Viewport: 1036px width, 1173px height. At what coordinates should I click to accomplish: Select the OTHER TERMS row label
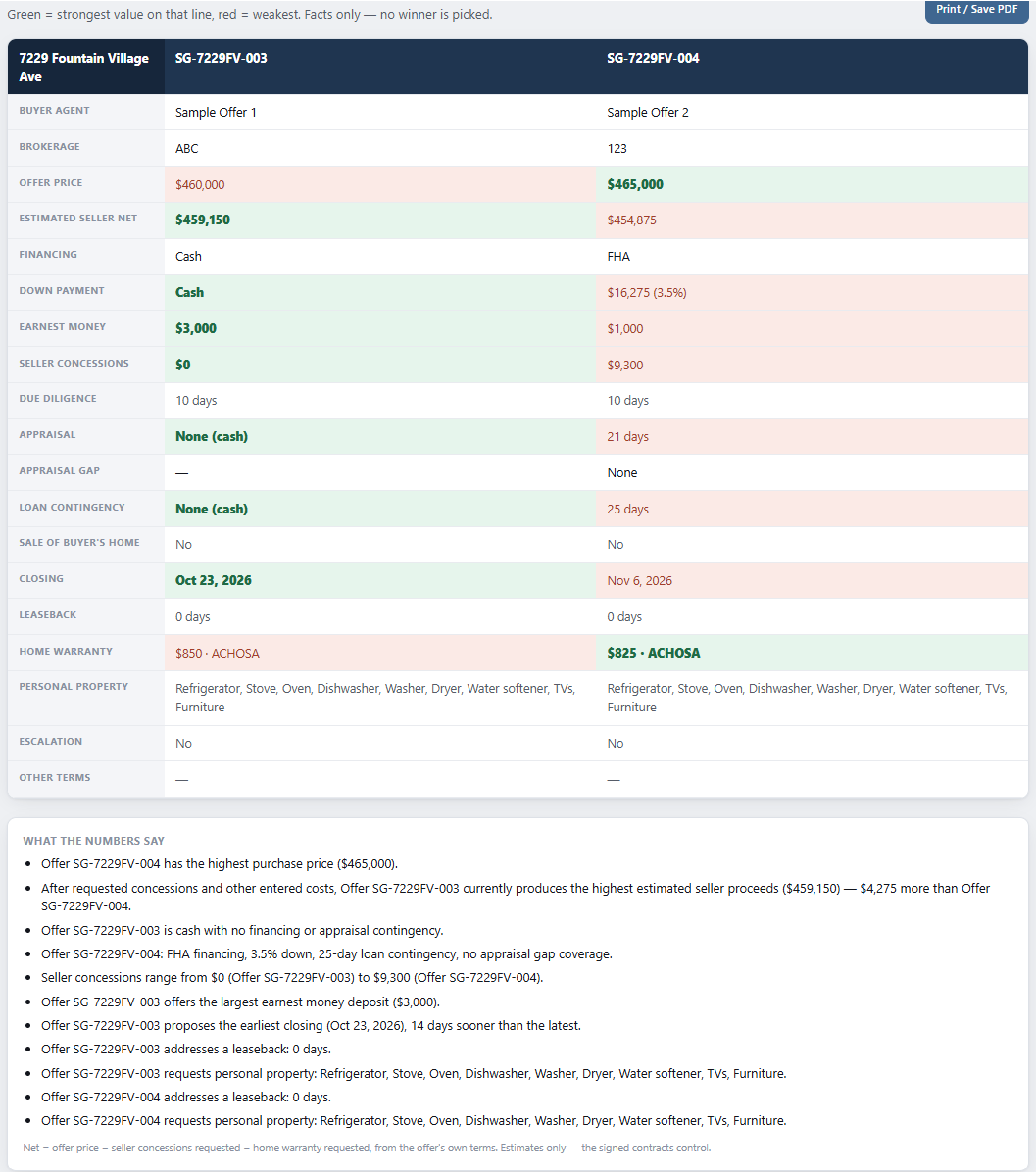(55, 777)
